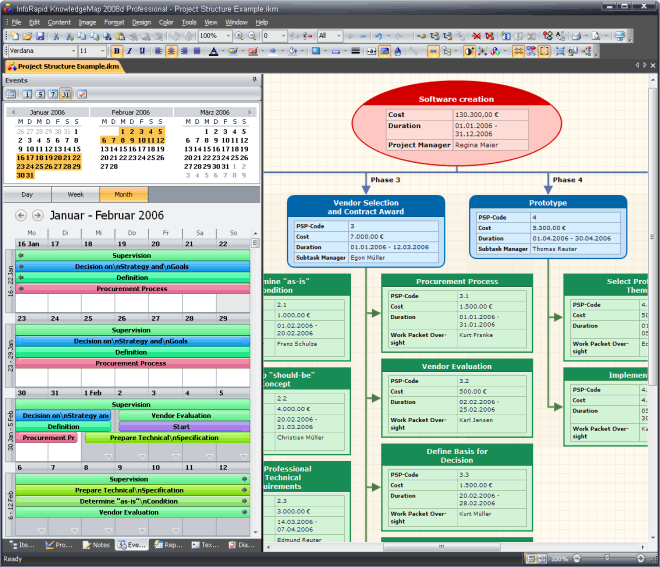Click the Save icon in the toolbar
The image size is (660, 567).
click(x=39, y=36)
